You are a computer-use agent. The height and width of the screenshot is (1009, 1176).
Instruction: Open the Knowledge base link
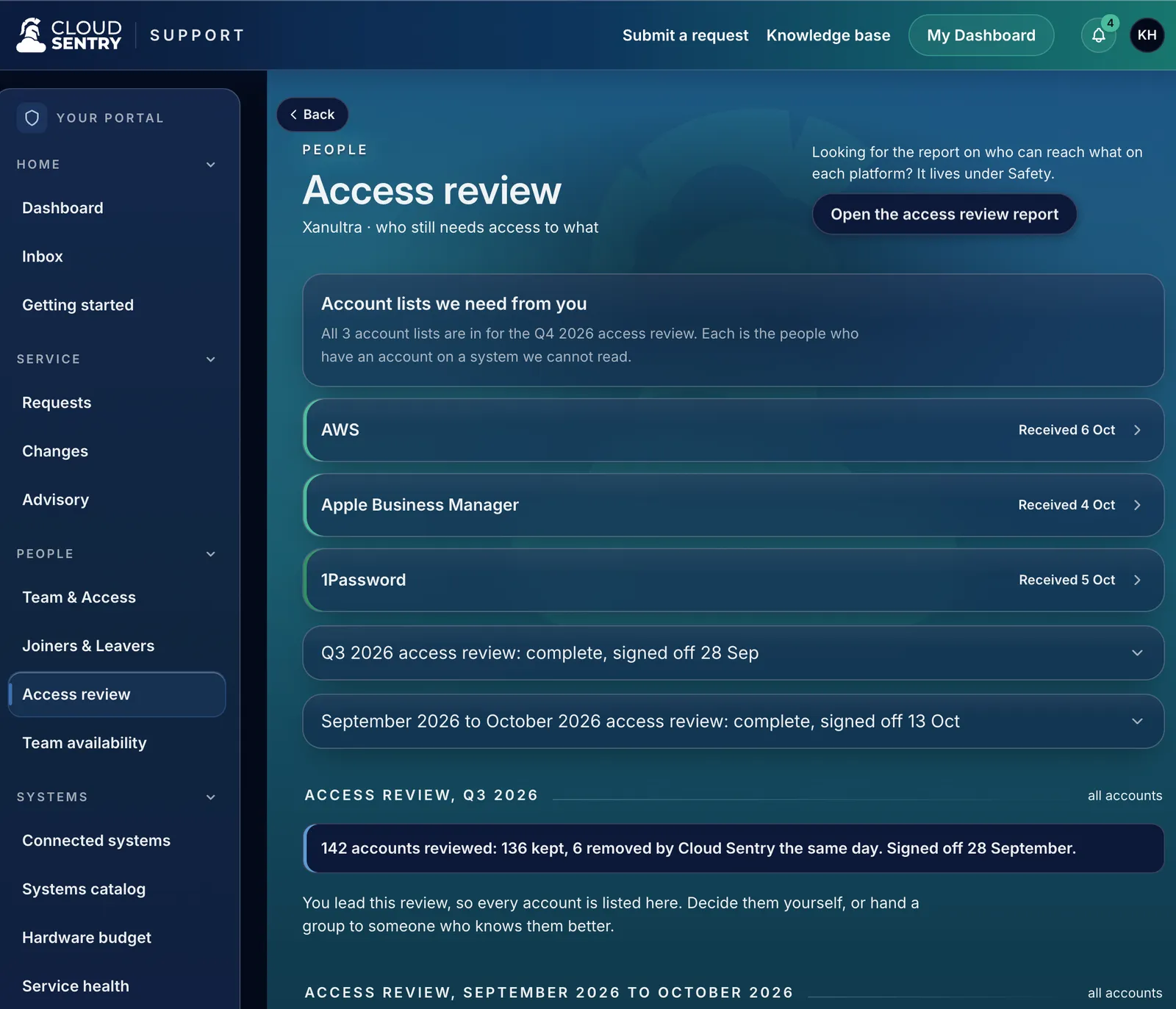click(x=828, y=35)
